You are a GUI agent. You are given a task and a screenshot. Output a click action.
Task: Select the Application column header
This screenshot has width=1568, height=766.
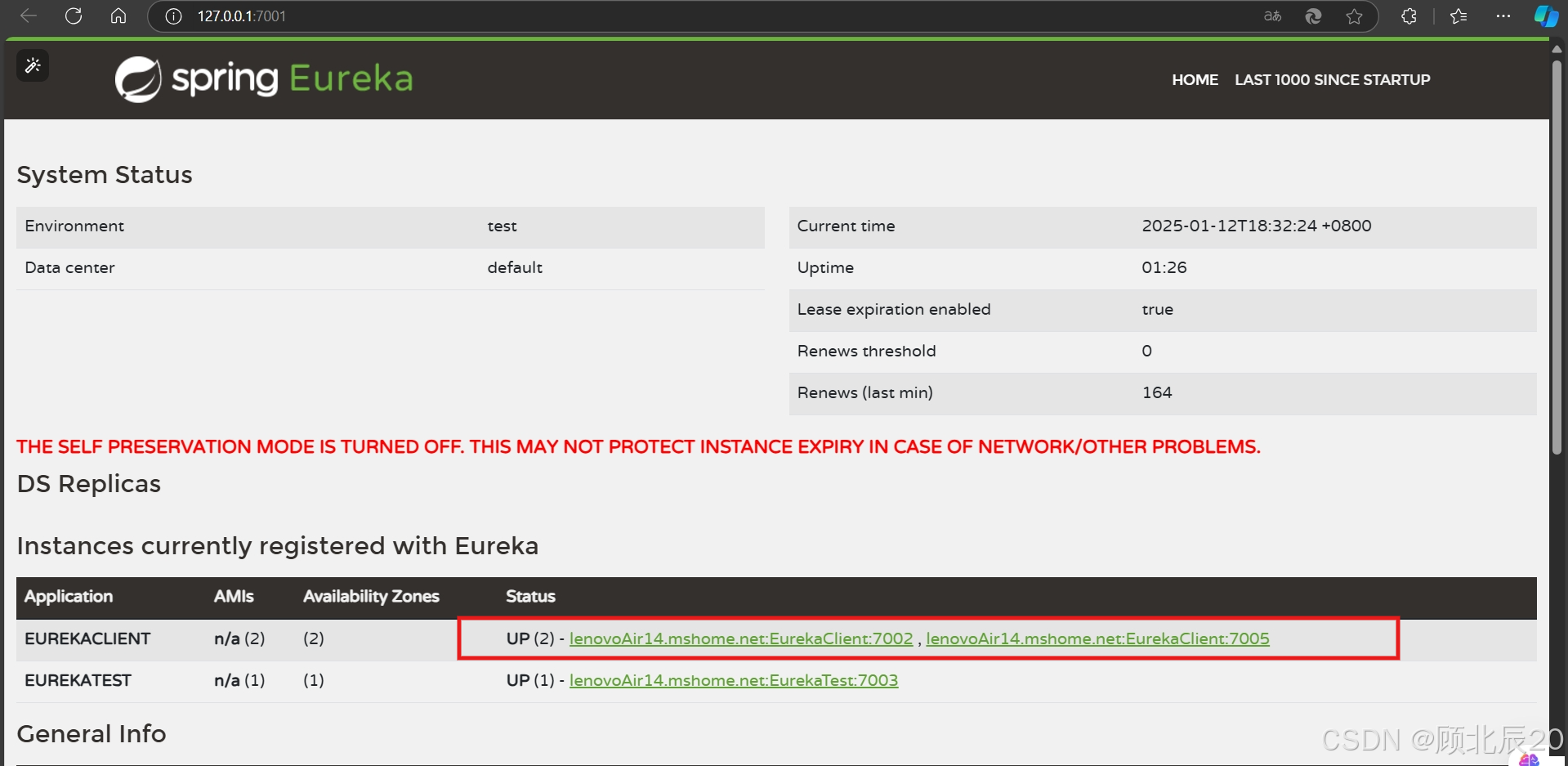tap(69, 596)
